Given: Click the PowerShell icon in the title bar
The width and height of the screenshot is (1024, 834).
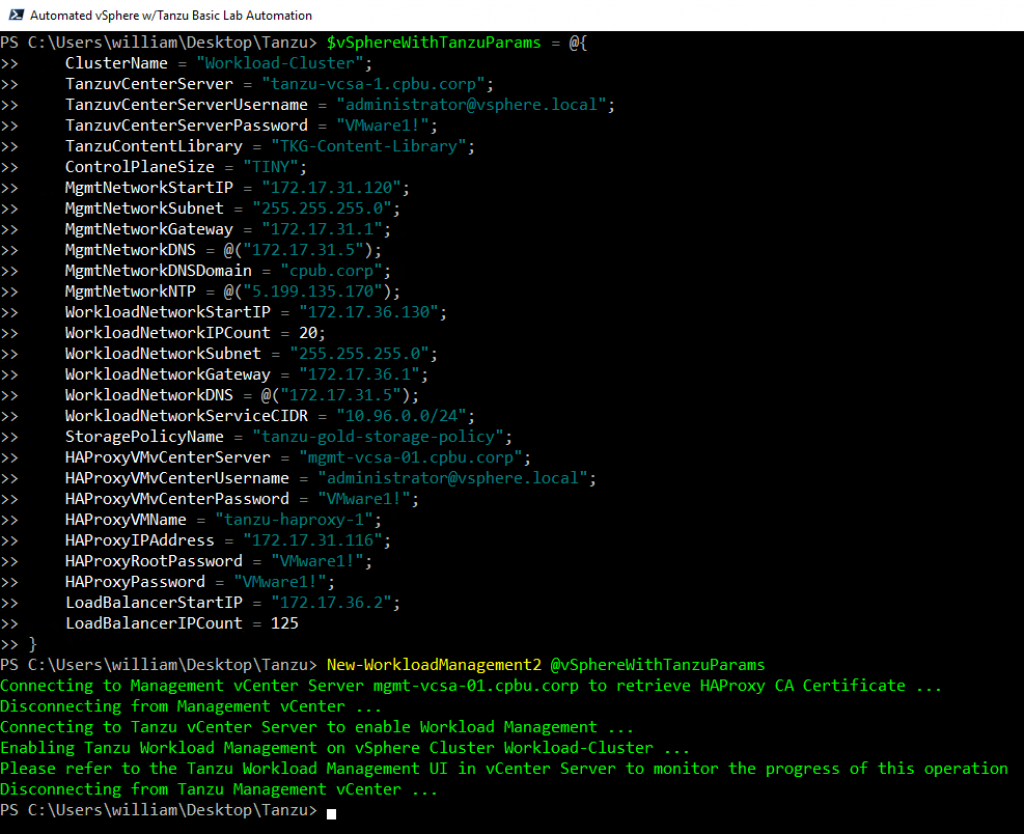Looking at the screenshot, I should [16, 14].
